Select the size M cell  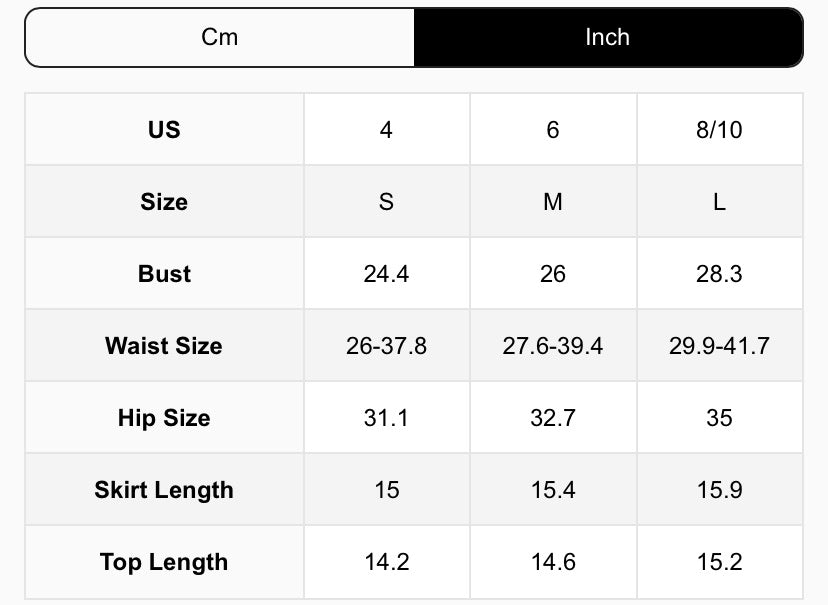click(552, 202)
